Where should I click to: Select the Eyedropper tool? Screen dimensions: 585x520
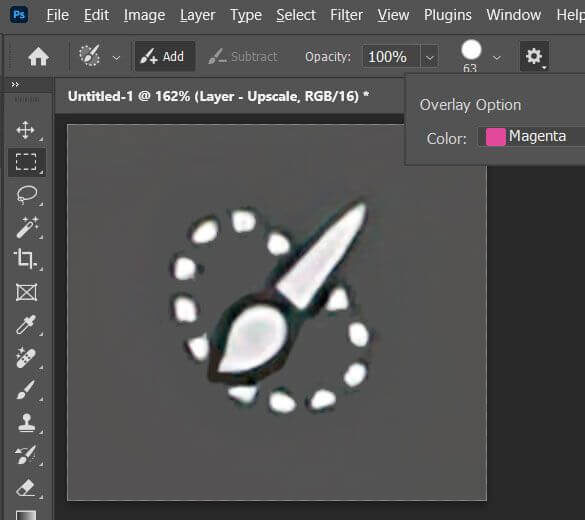click(26, 325)
